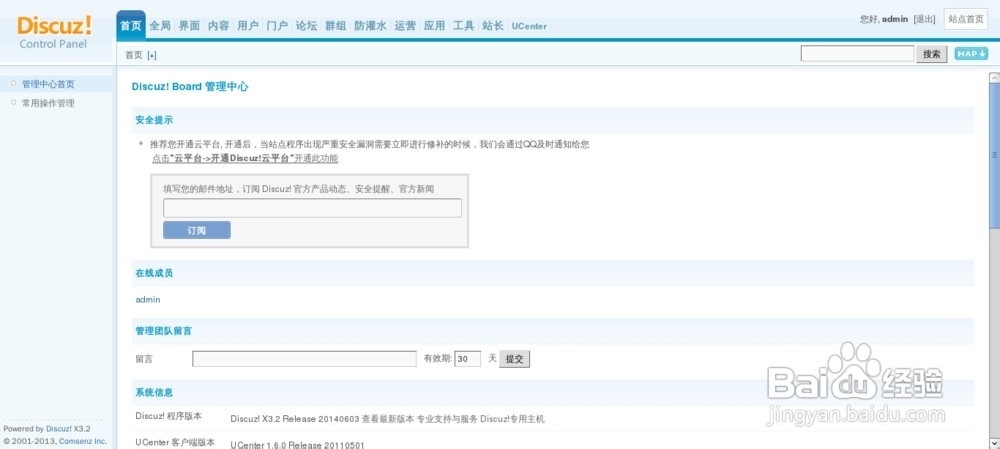1000x449 pixels.
Task: Open the 运营 tab
Action: click(405, 26)
